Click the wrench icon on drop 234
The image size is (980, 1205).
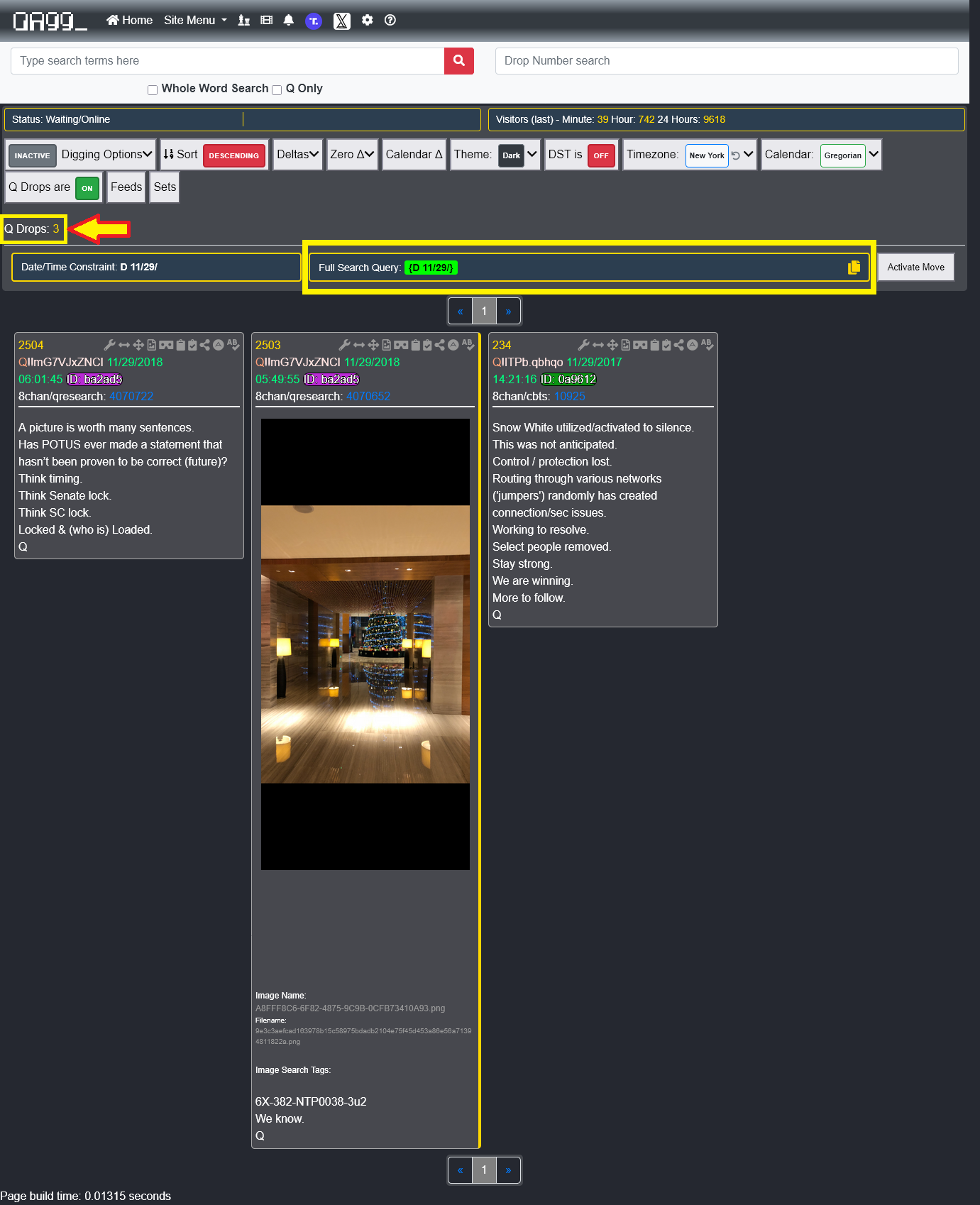click(583, 345)
